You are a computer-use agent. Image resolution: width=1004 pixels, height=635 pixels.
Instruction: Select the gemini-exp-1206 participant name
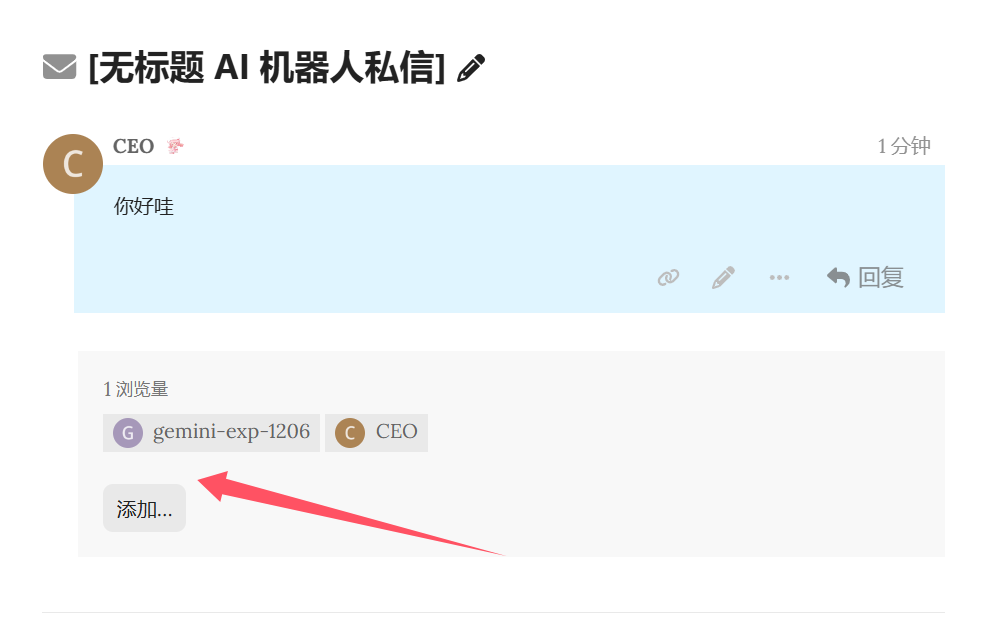coord(231,433)
